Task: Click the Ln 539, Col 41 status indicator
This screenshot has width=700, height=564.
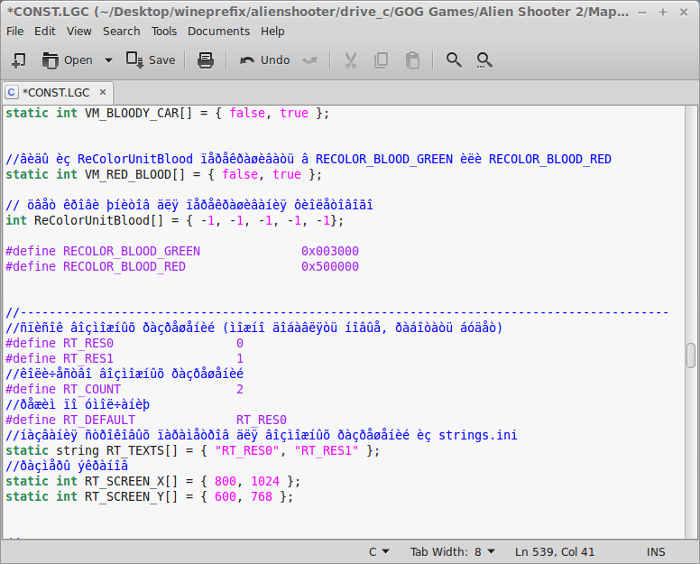Action: pos(554,552)
